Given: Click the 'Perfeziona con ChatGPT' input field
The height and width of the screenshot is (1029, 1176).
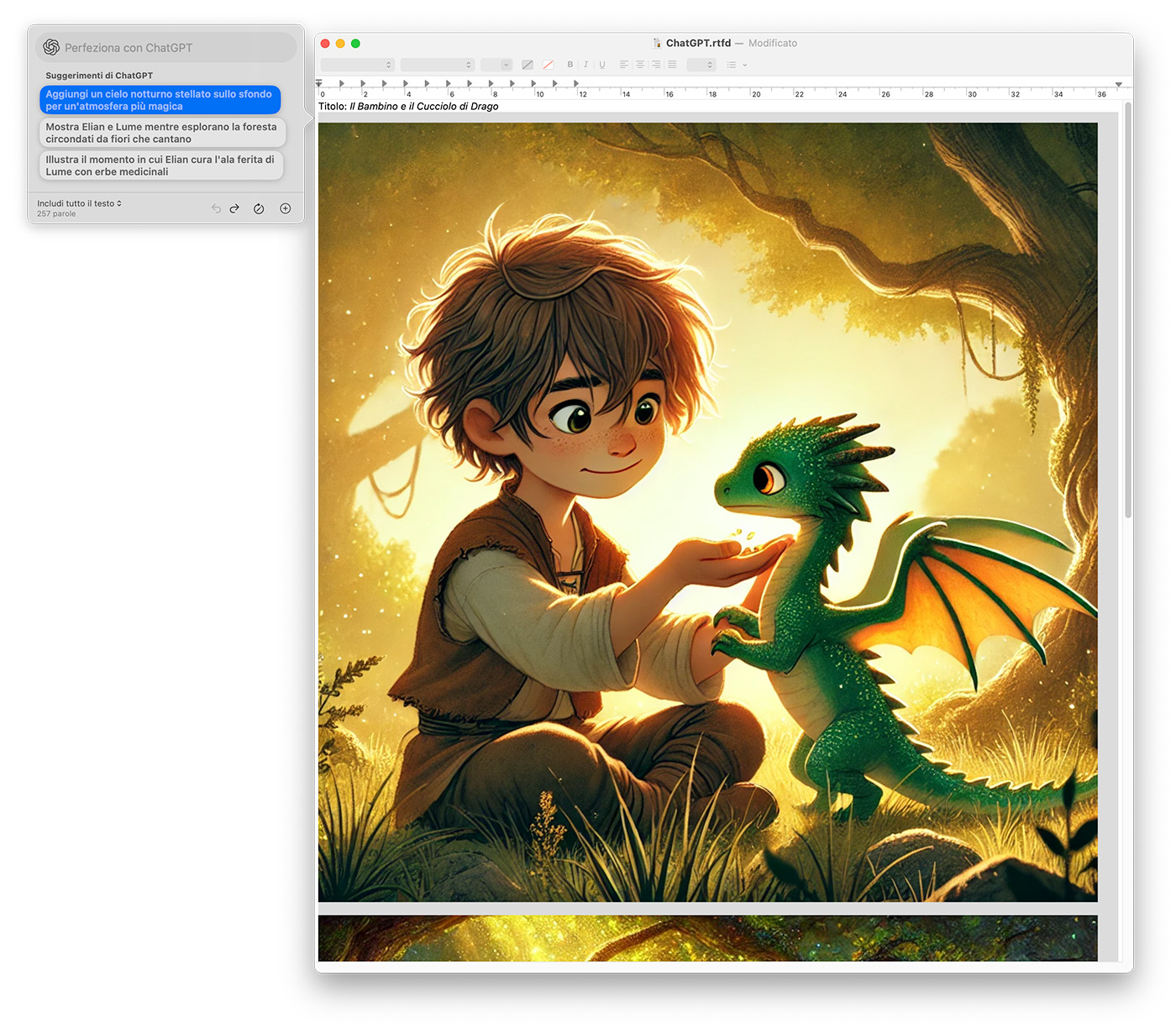Looking at the screenshot, I should pyautogui.click(x=167, y=48).
